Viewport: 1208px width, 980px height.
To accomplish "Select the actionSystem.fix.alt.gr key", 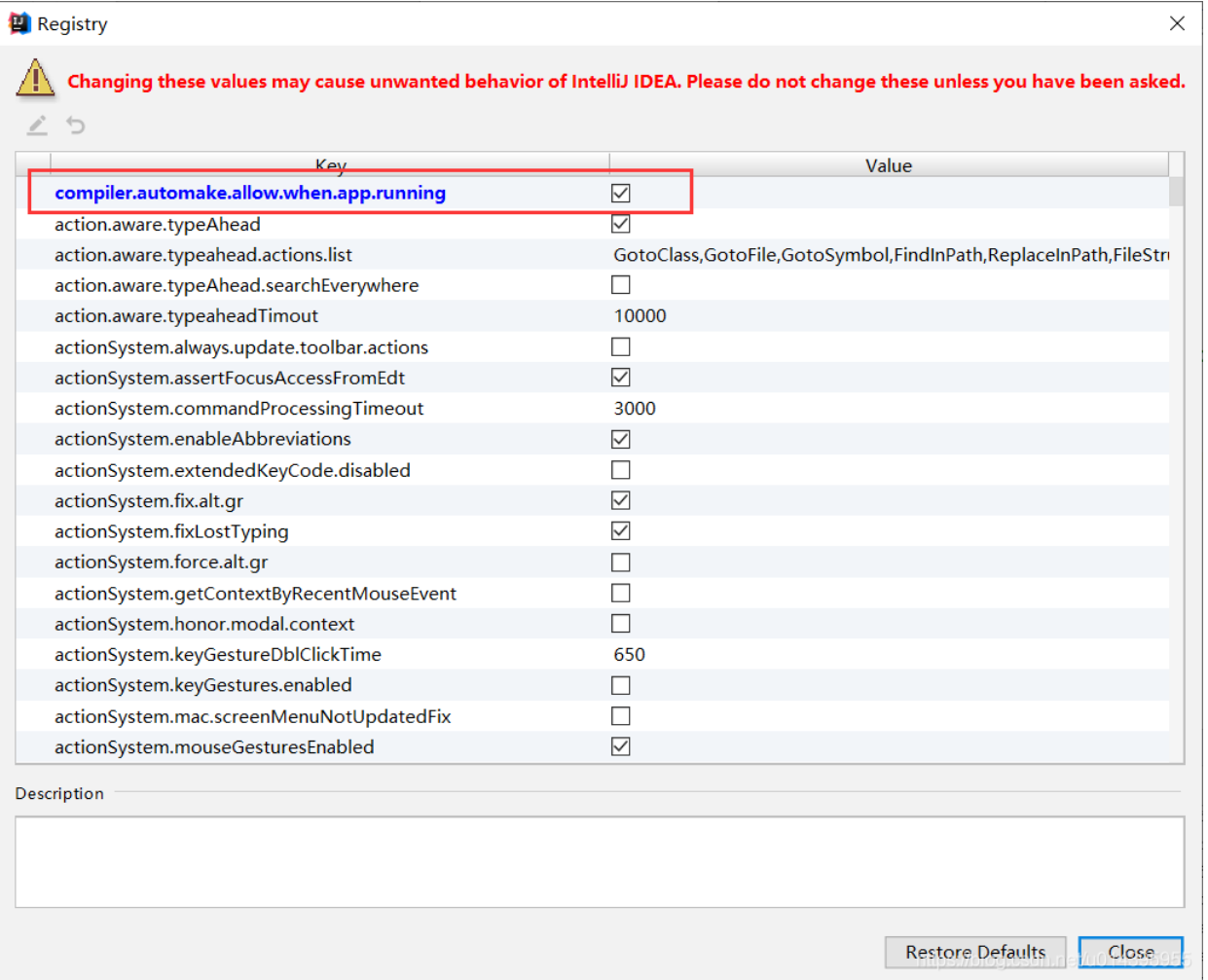I will point(149,501).
